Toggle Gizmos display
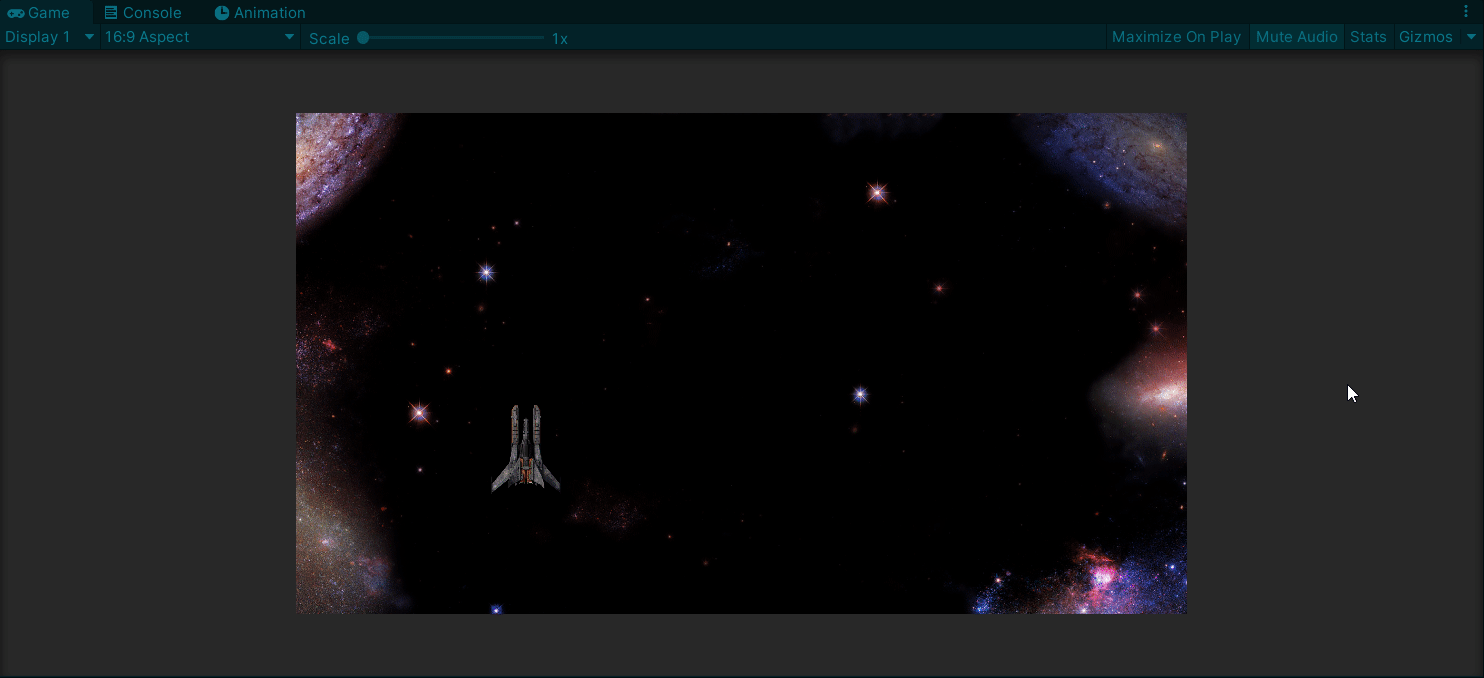1484x678 pixels. (1425, 37)
